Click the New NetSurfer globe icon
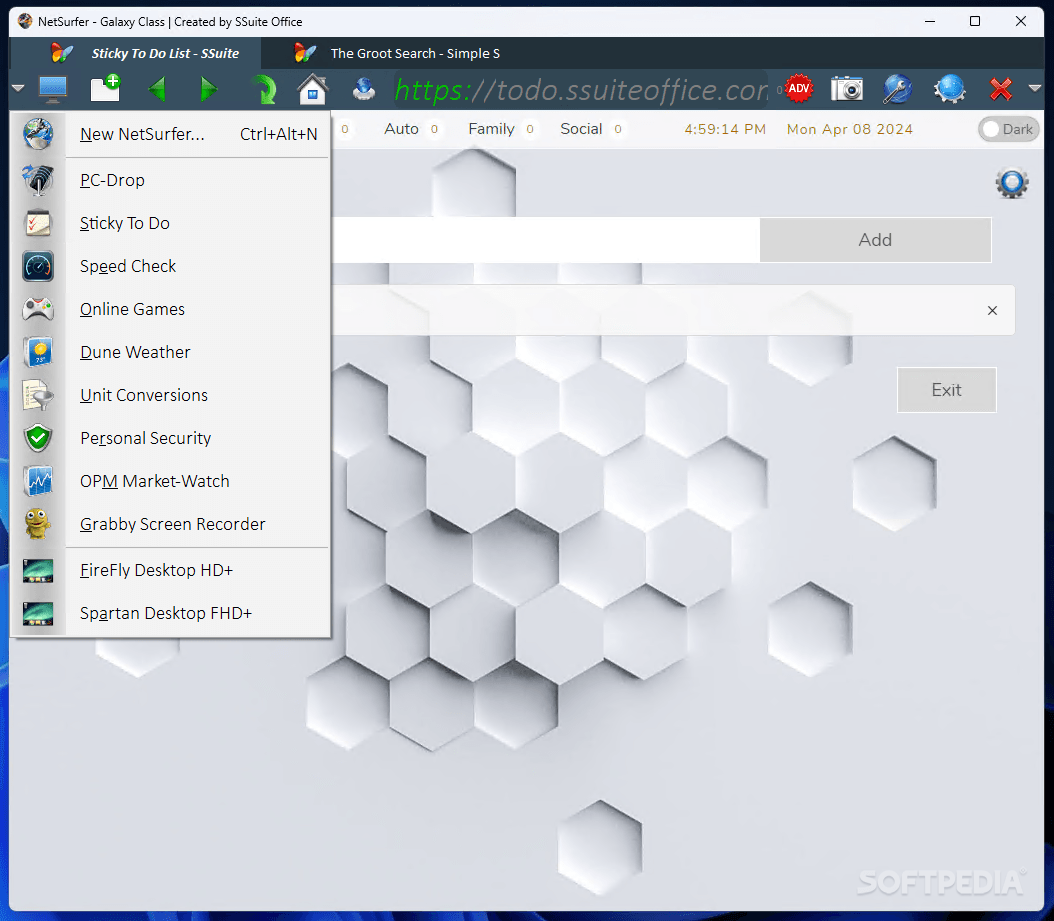The image size is (1054, 921). pyautogui.click(x=38, y=134)
